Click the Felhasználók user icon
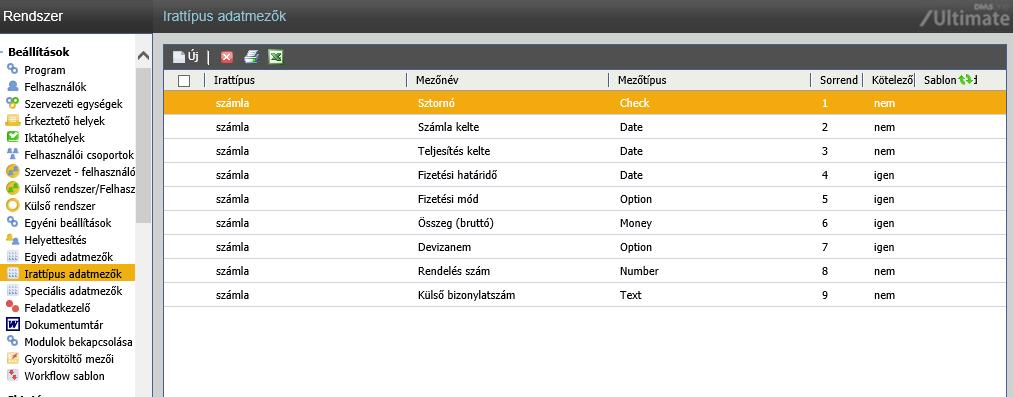1013x397 pixels. click(12, 87)
